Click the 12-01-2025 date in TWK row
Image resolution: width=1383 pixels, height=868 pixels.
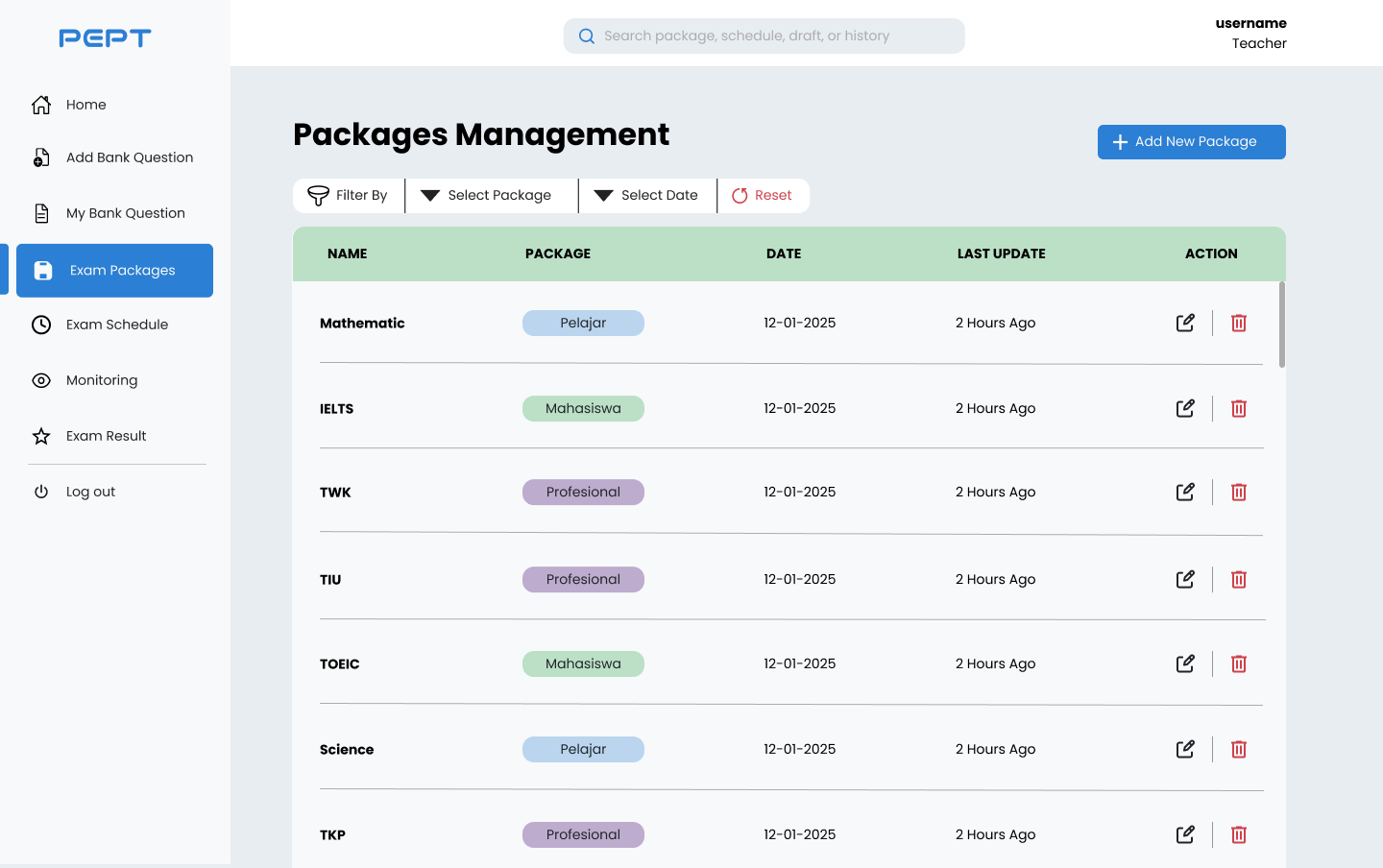[x=800, y=492]
